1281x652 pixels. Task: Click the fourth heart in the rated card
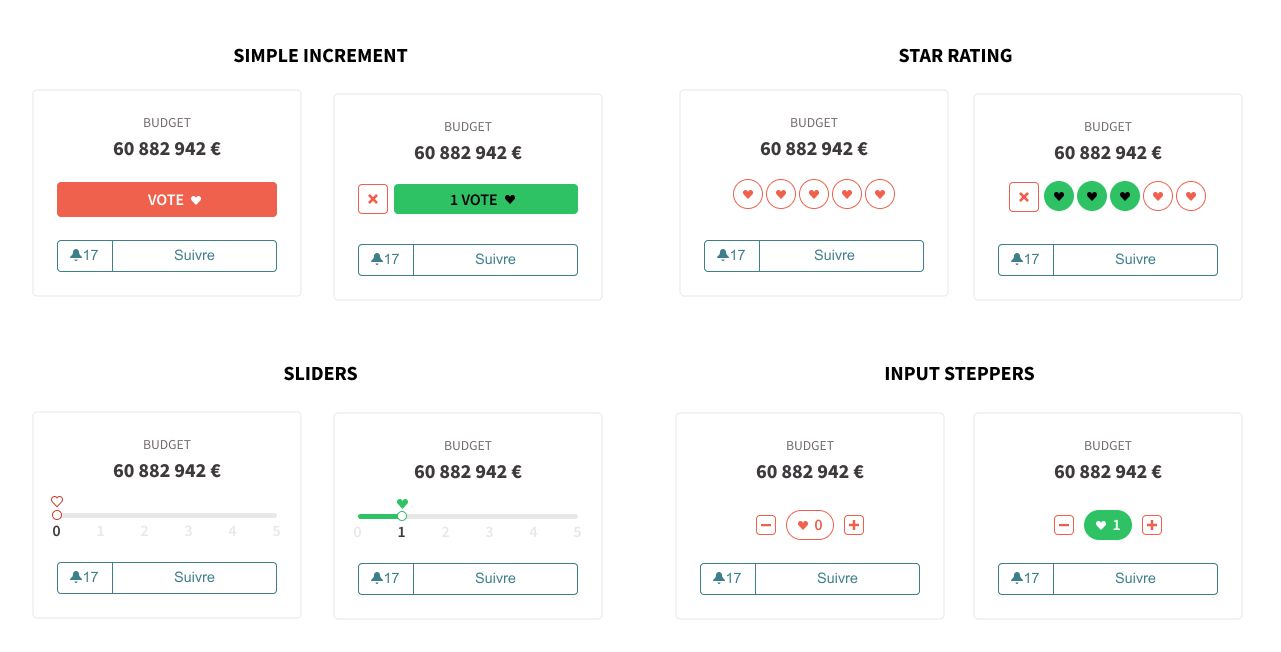1158,196
